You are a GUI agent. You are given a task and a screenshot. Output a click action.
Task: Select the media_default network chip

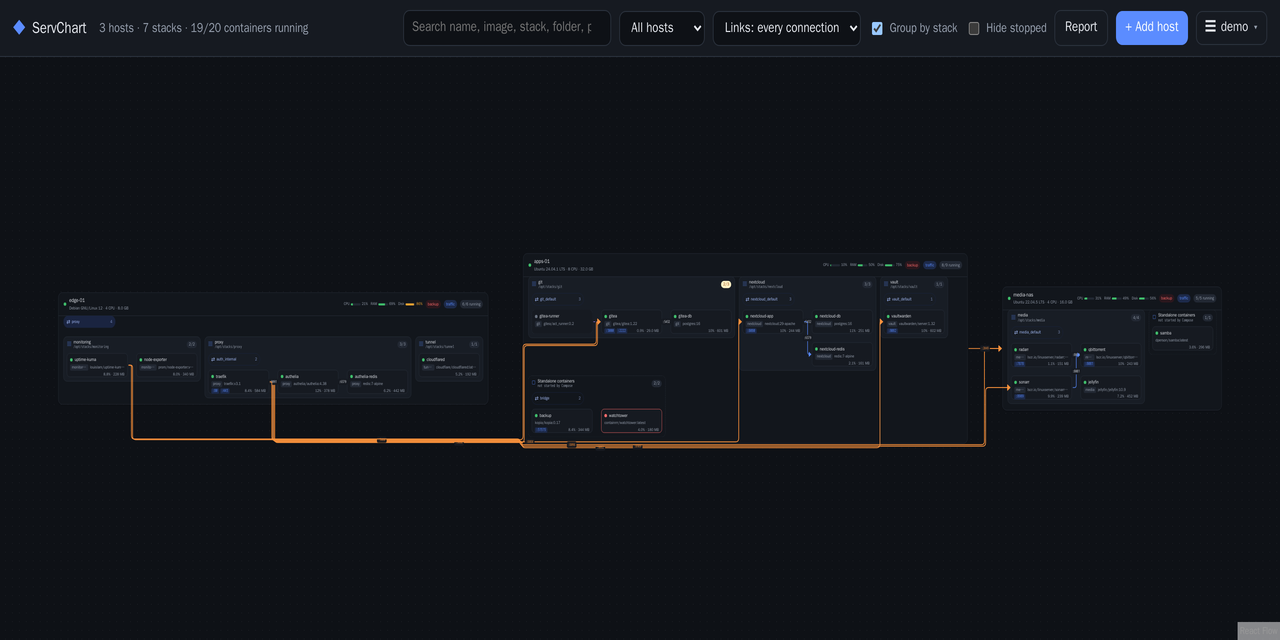(x=1037, y=332)
